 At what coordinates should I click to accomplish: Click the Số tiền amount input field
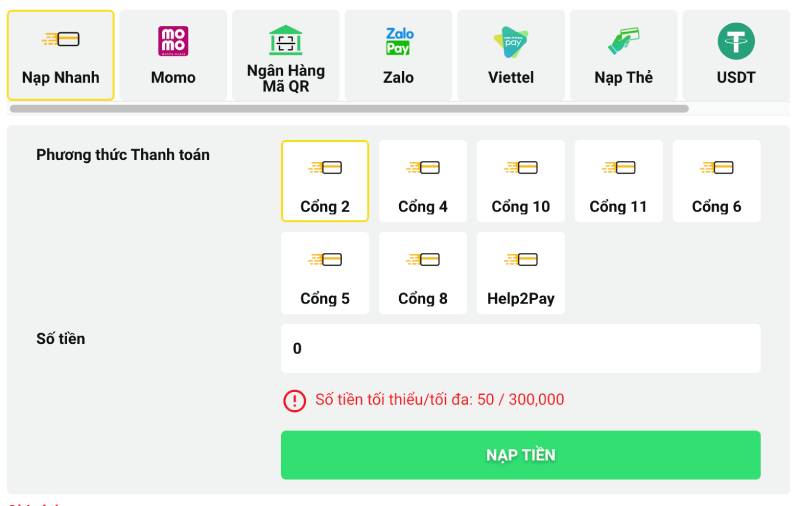point(520,349)
